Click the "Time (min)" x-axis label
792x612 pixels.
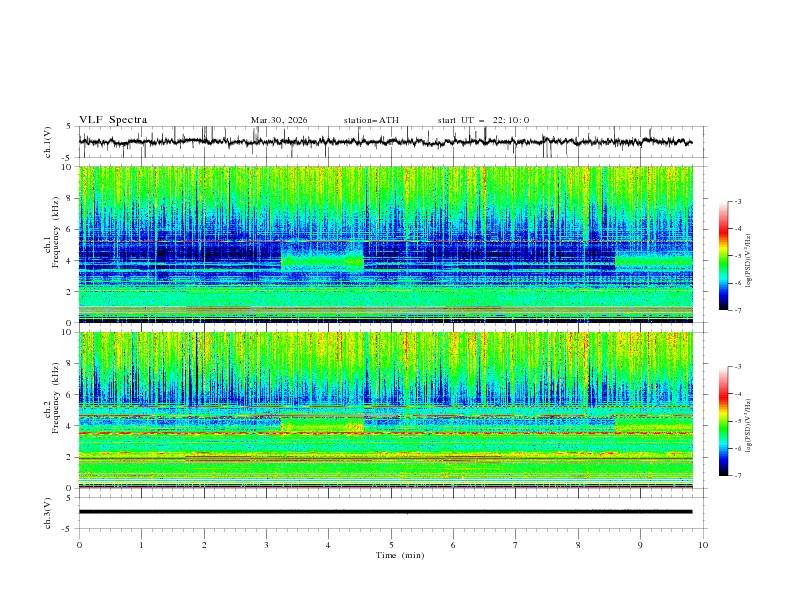click(400, 555)
